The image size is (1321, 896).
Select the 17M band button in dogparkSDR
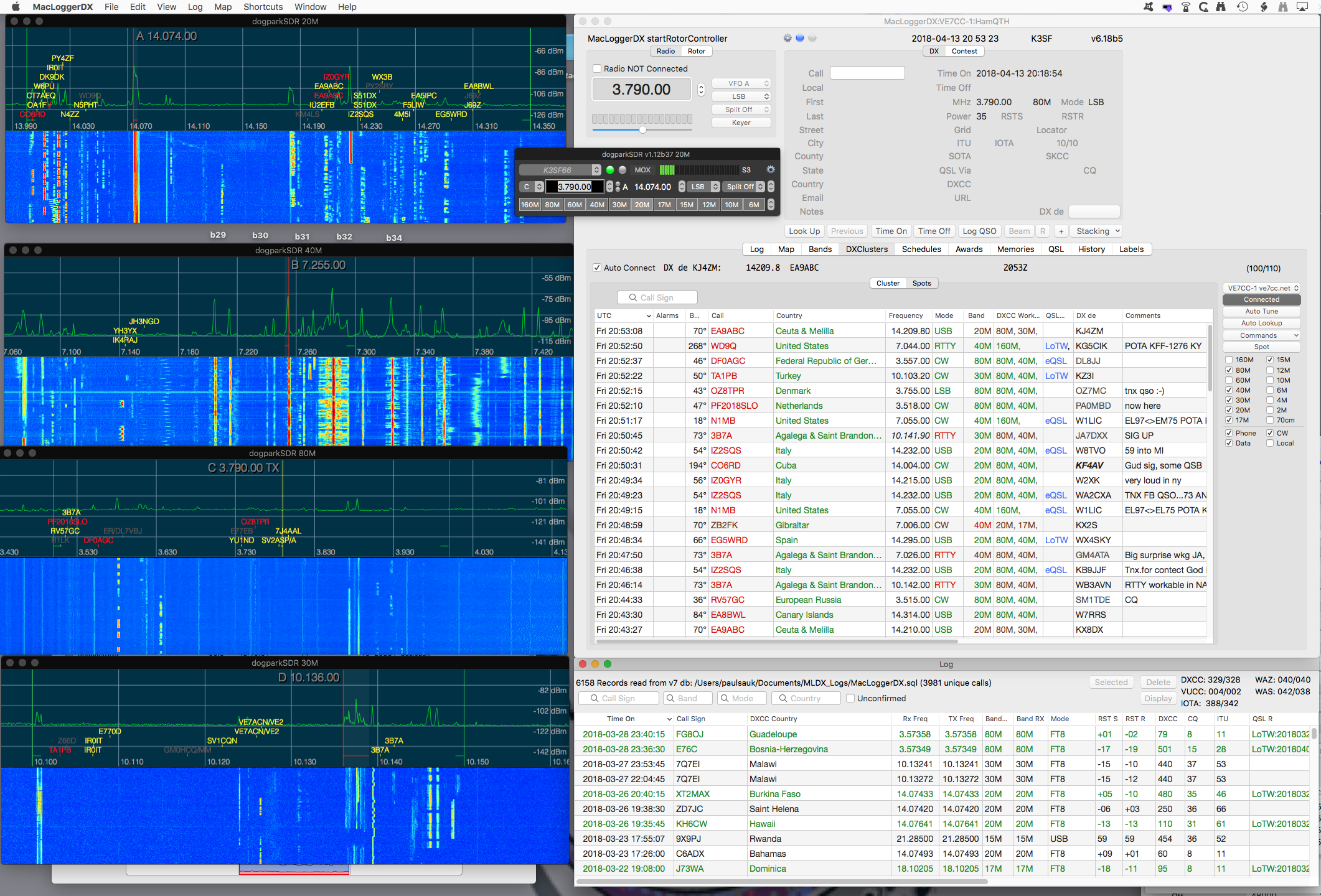point(664,205)
